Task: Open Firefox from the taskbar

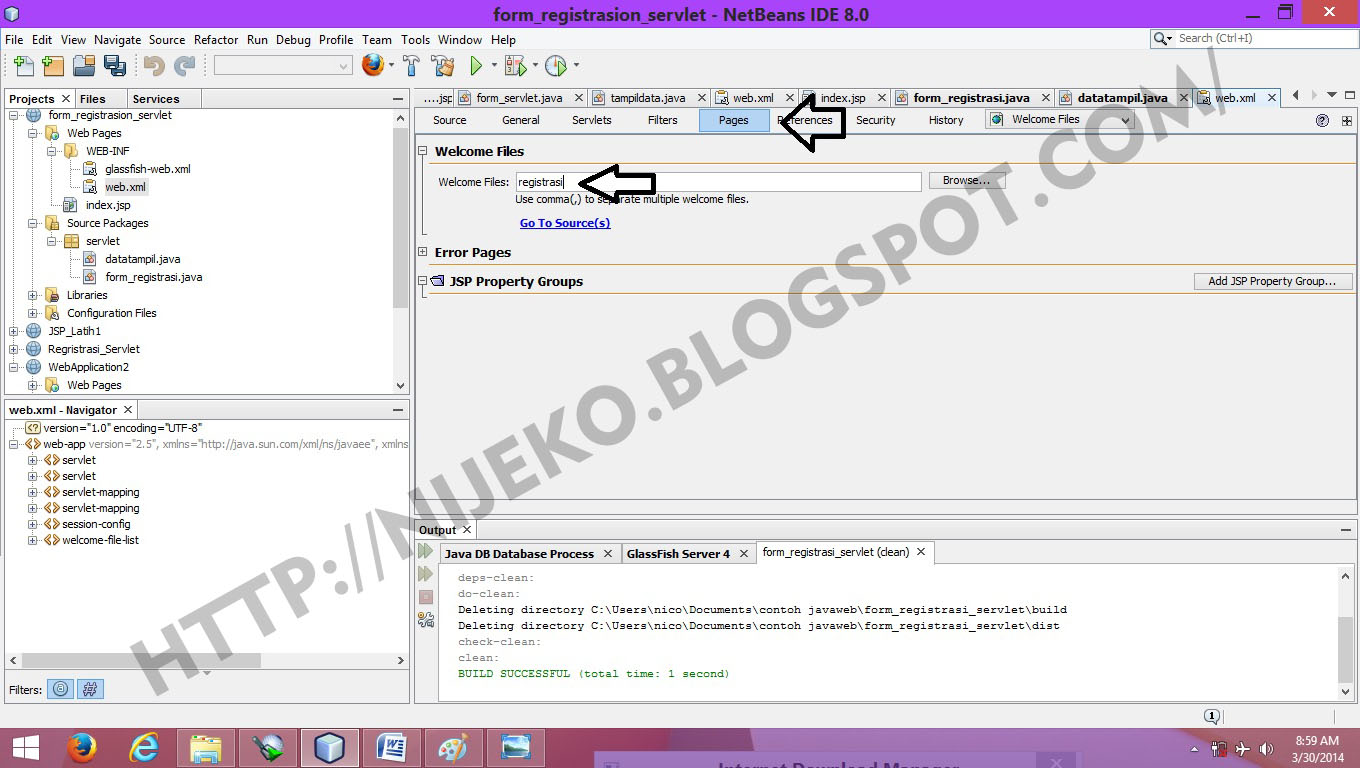Action: (82, 748)
